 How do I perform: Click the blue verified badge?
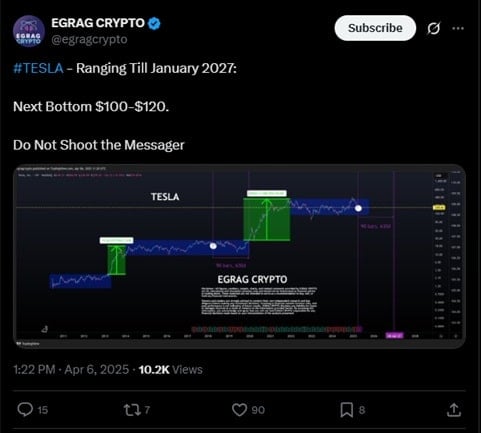tap(154, 23)
